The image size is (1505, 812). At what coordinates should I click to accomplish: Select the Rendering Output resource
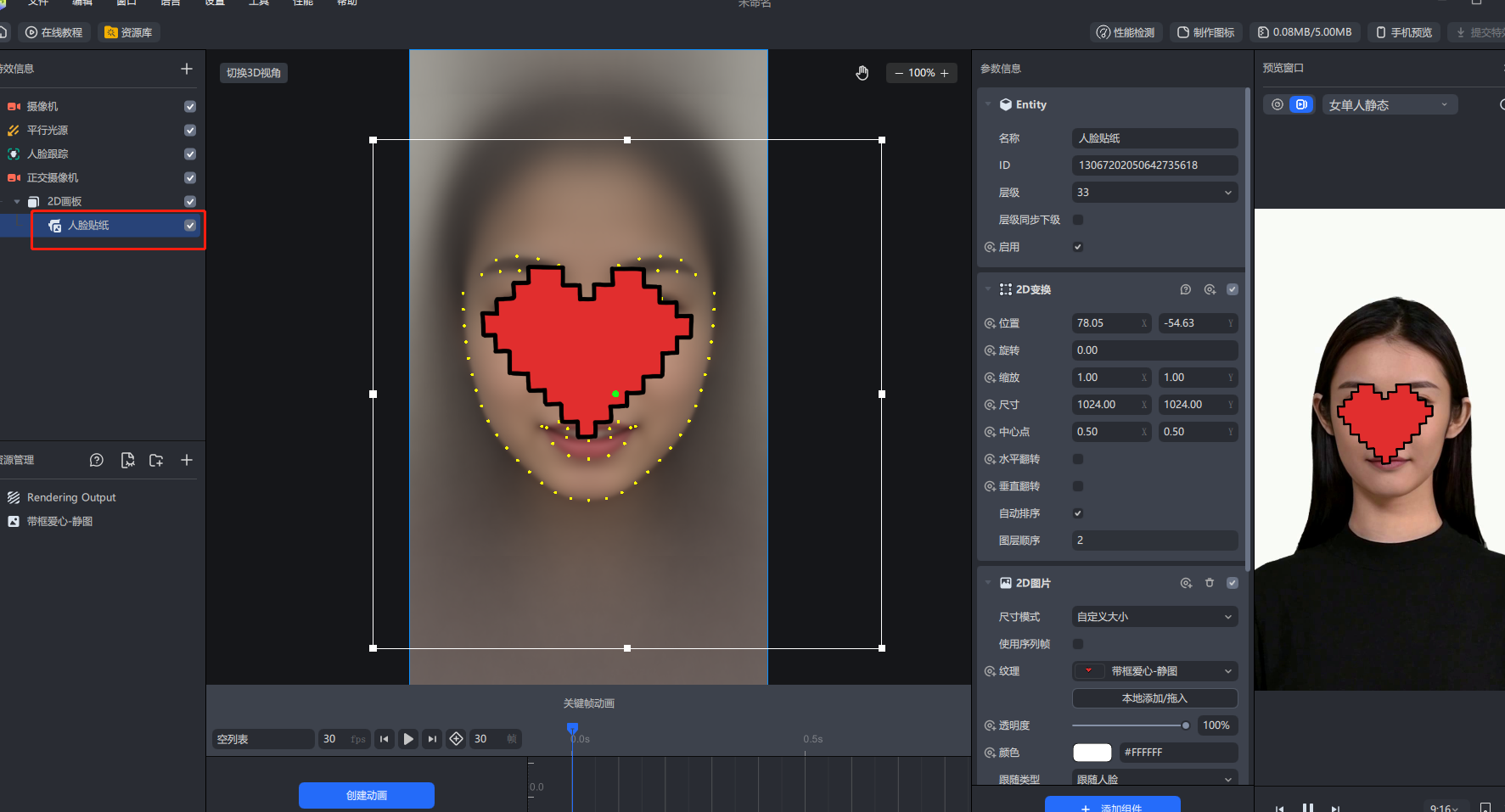click(71, 497)
